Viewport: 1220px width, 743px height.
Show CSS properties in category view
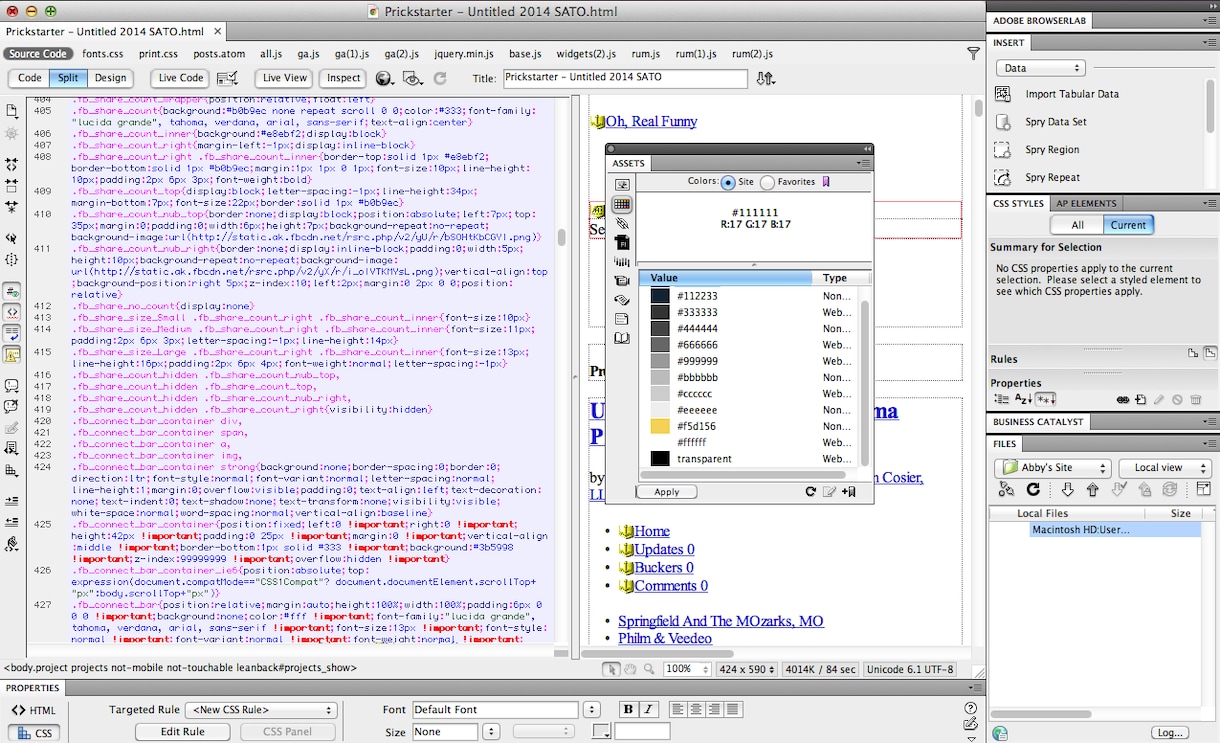coord(1003,399)
